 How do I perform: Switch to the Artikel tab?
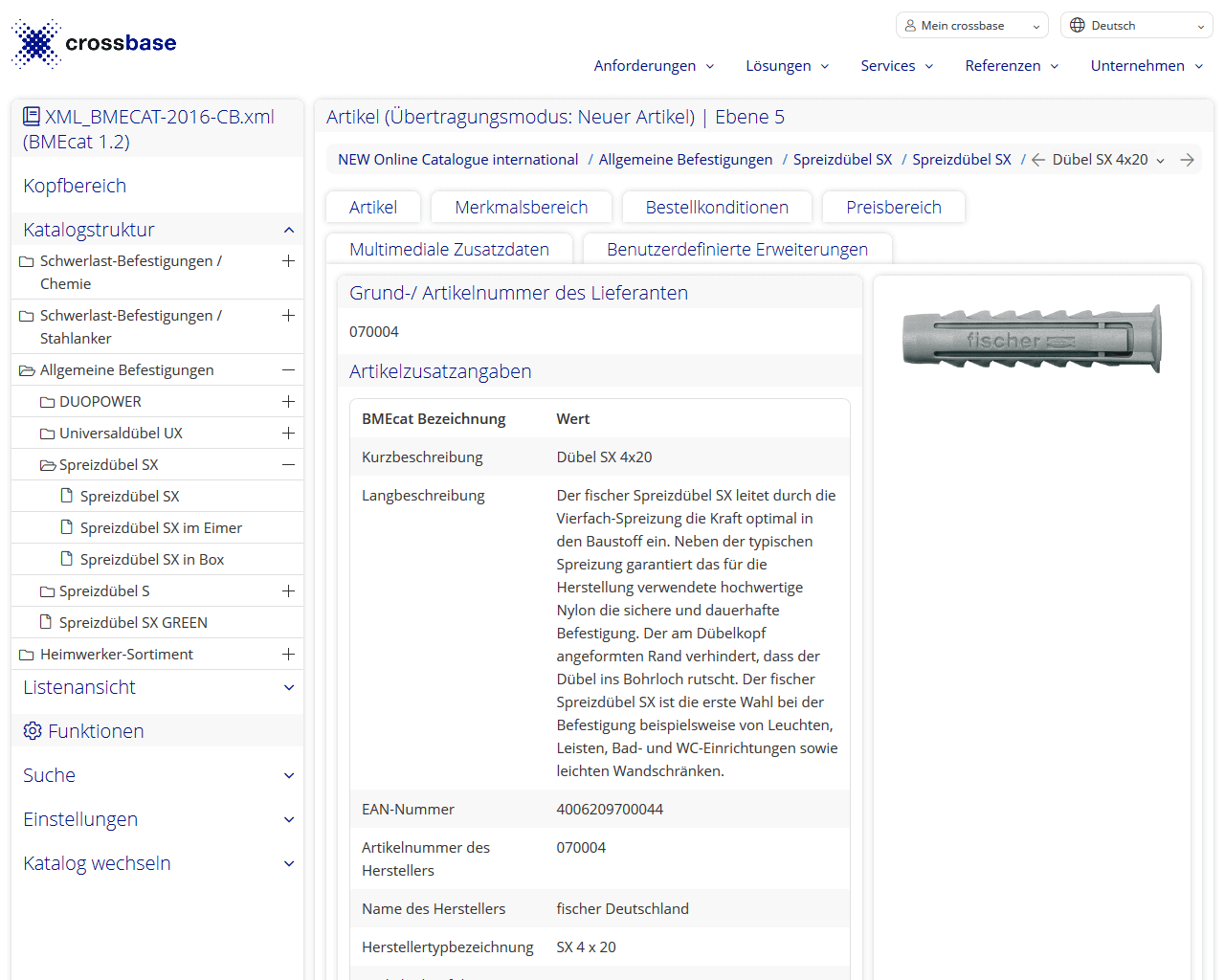click(x=373, y=207)
